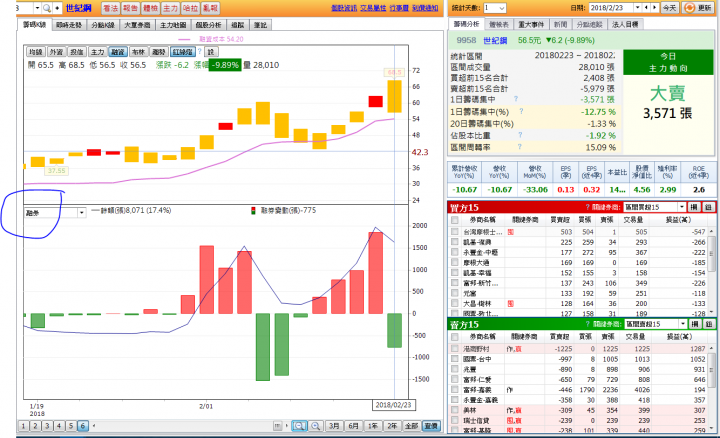Open the 行事曆 link
This screenshot has width=720, height=438.
399,8
